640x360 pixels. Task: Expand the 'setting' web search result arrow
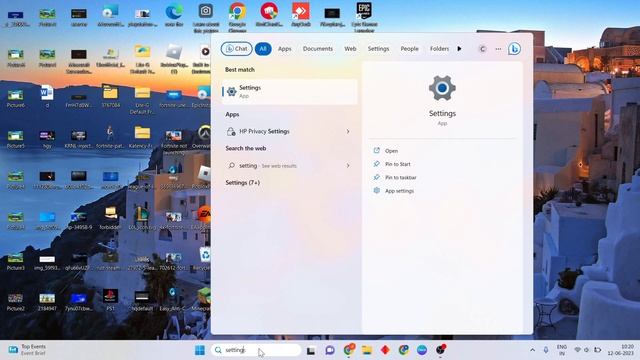coord(348,166)
